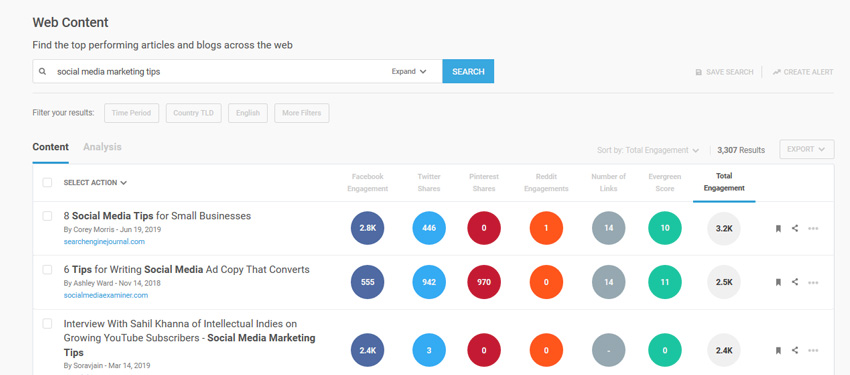Screen dimensions: 850x375
Task: Sort by Pinterest Shares column
Action: coord(484,183)
